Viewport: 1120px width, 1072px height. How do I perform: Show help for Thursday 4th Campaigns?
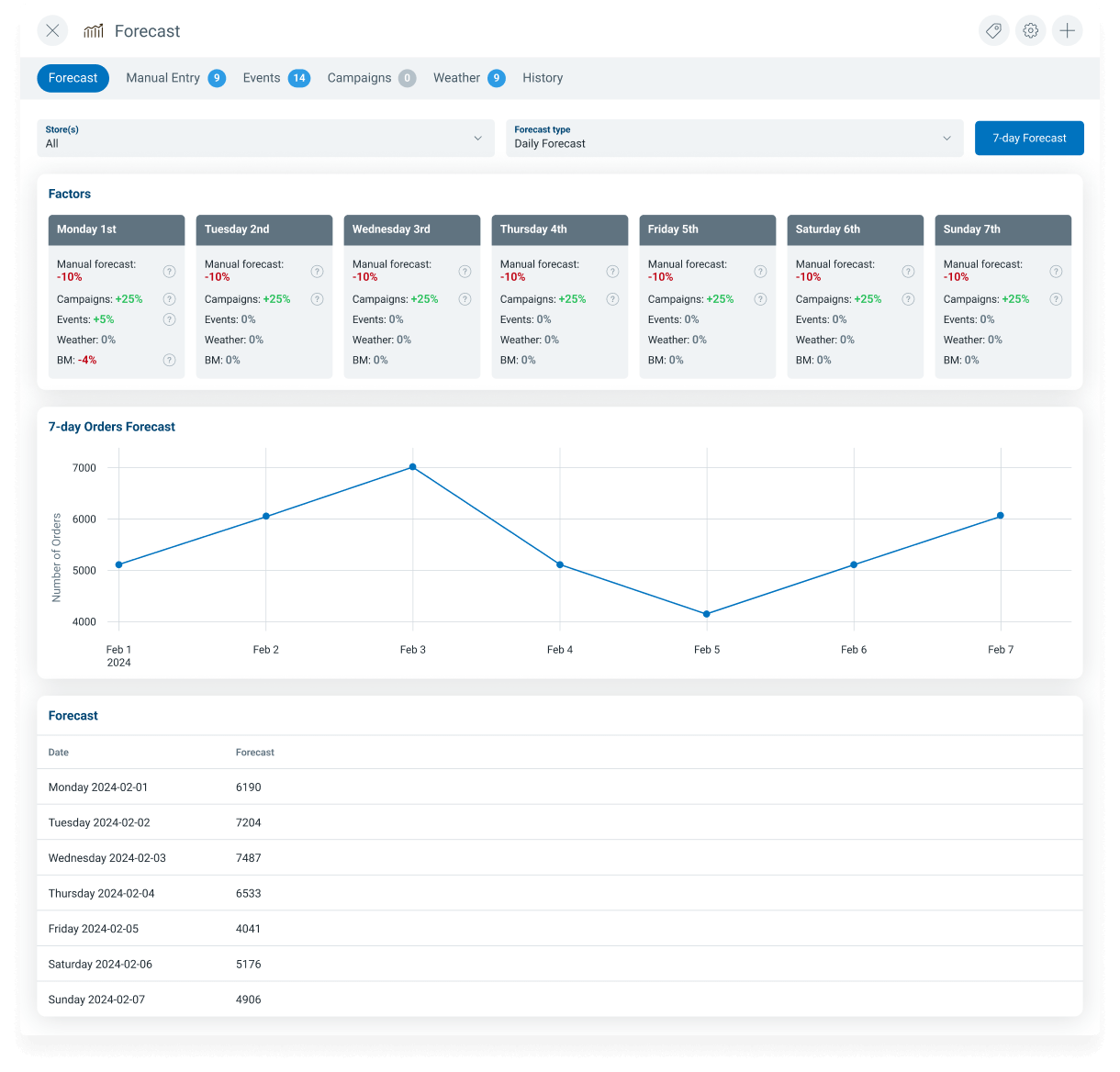pos(612,299)
